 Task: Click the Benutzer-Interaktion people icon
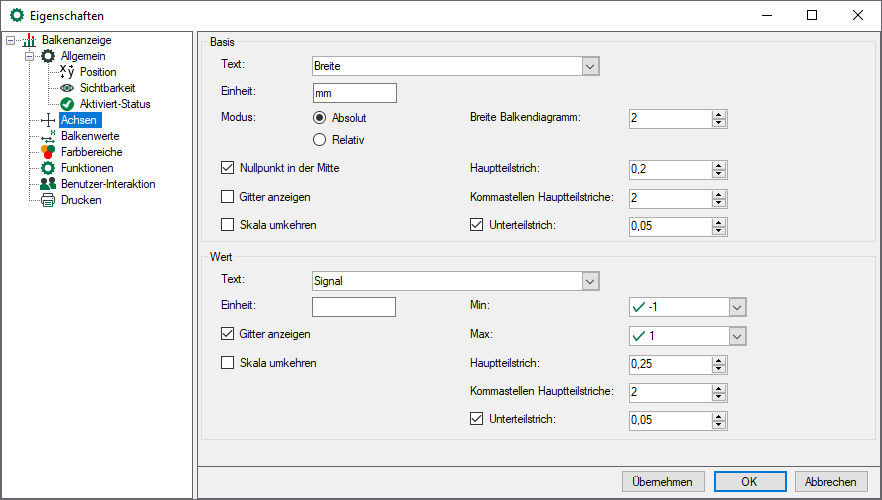[48, 184]
